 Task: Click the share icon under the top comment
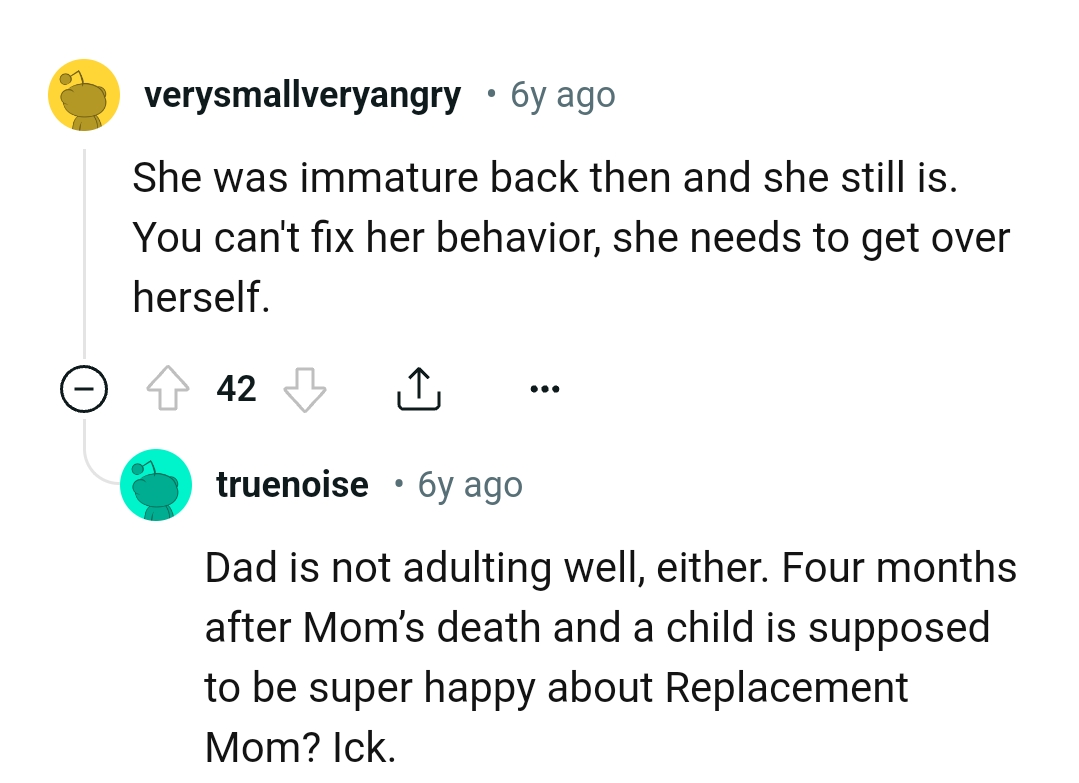point(419,389)
